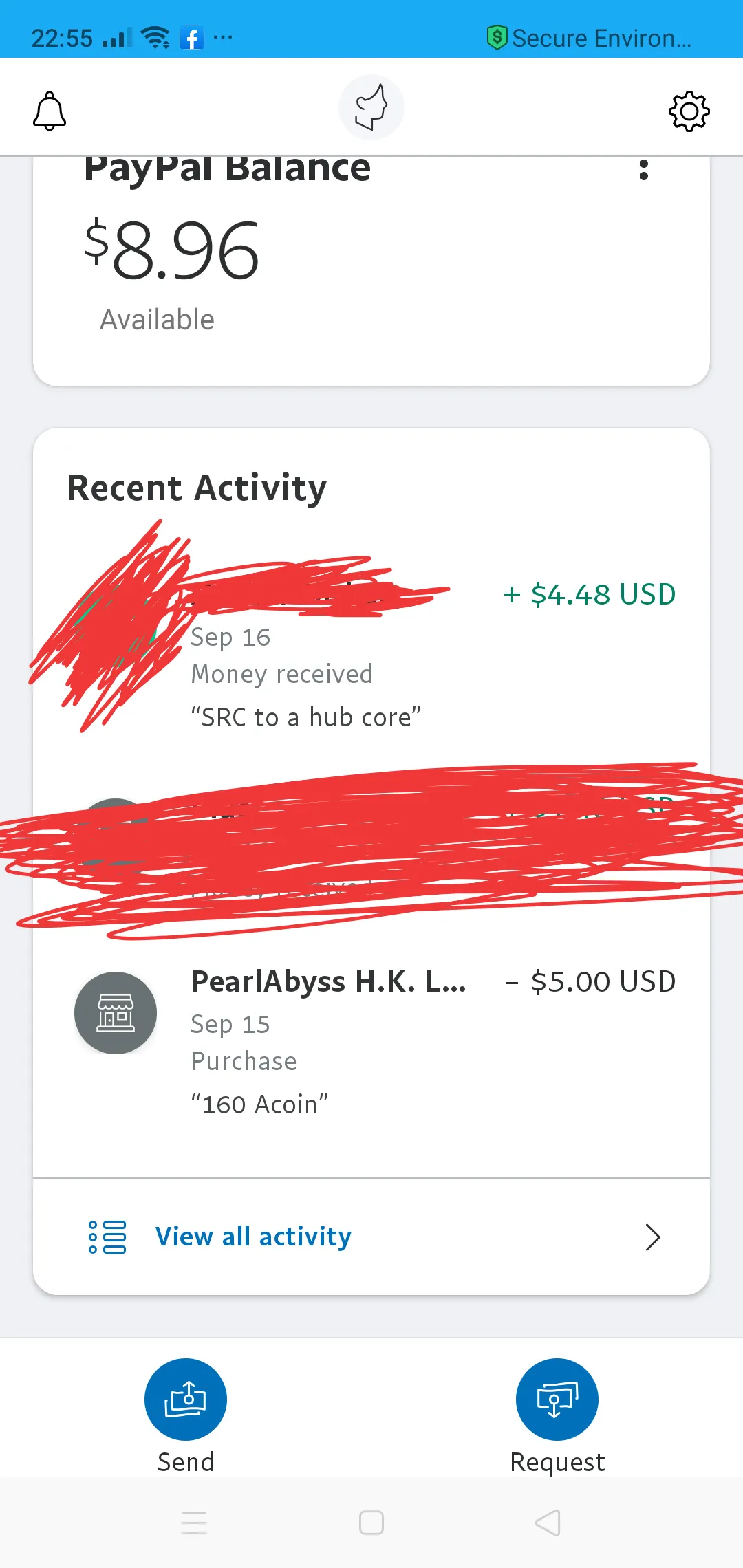Tap the Send label text
Image resolution: width=743 pixels, height=1568 pixels.
click(x=186, y=1461)
